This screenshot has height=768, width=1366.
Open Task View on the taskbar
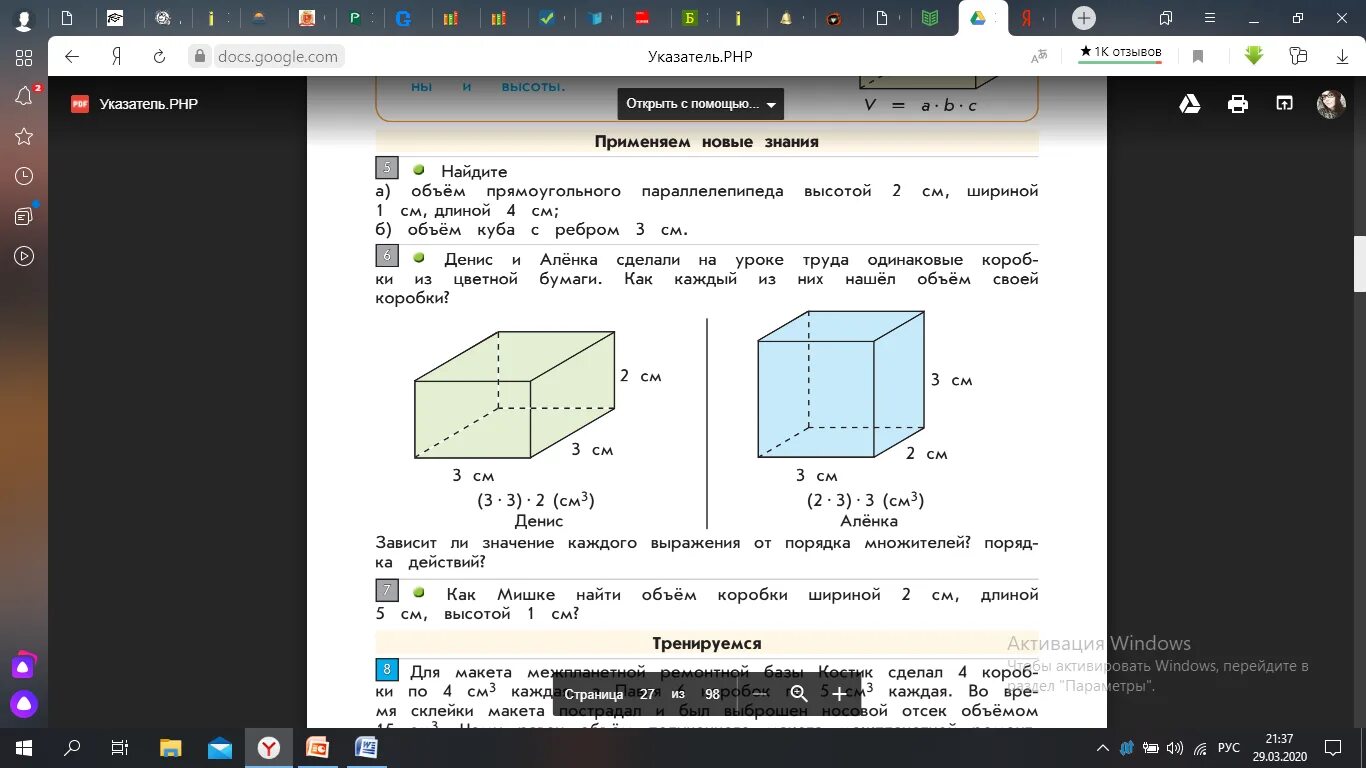(x=119, y=747)
